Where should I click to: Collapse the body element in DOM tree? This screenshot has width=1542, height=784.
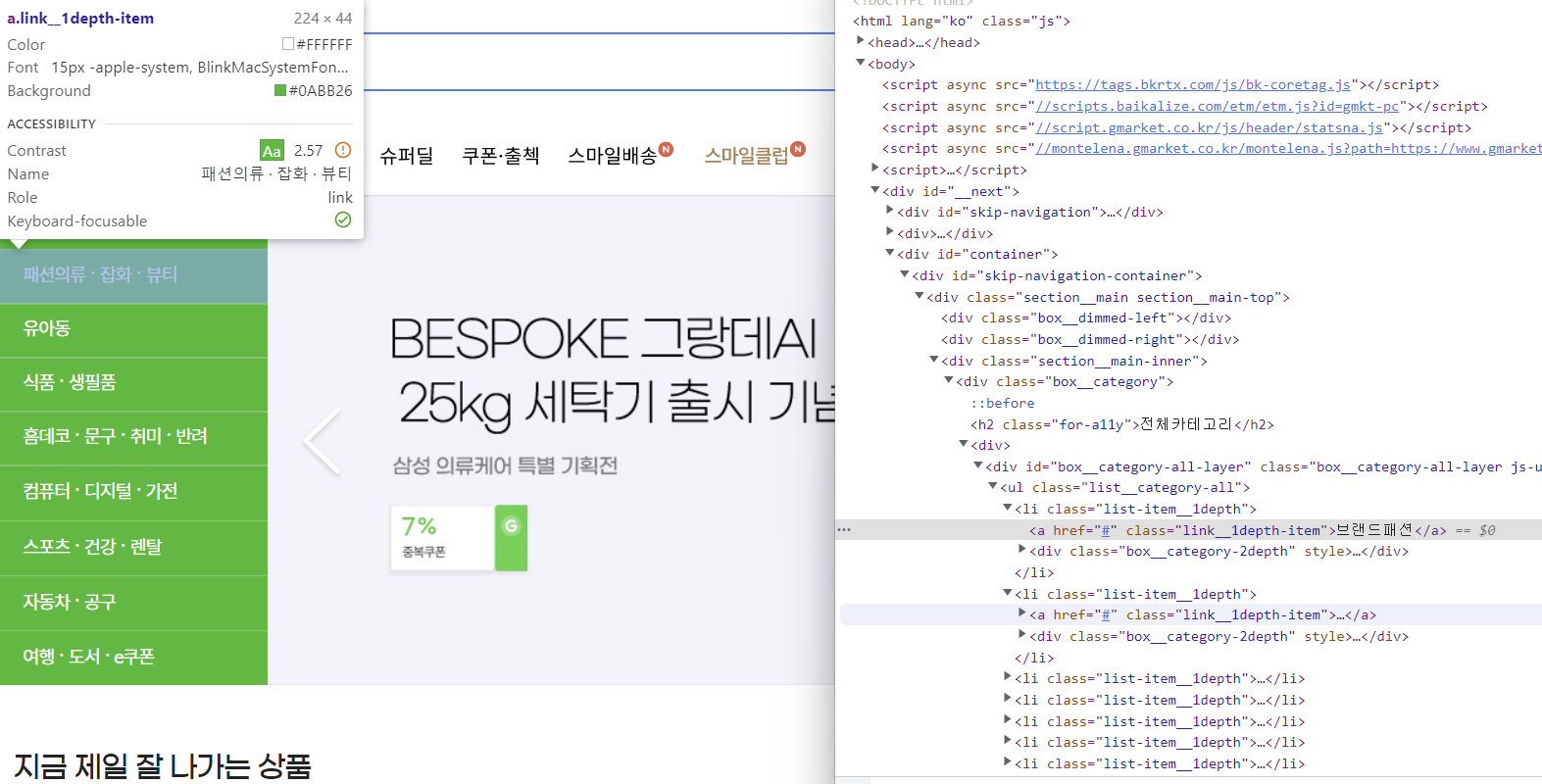[861, 63]
